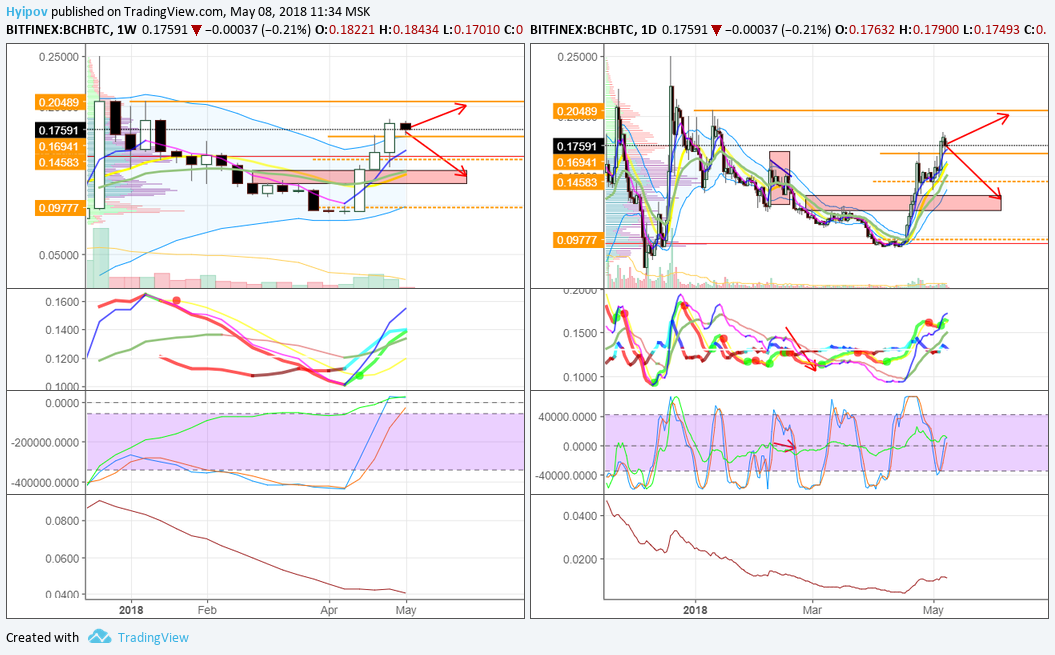Open the Hyipov author profile link
This screenshot has height=655, width=1055.
[26, 11]
